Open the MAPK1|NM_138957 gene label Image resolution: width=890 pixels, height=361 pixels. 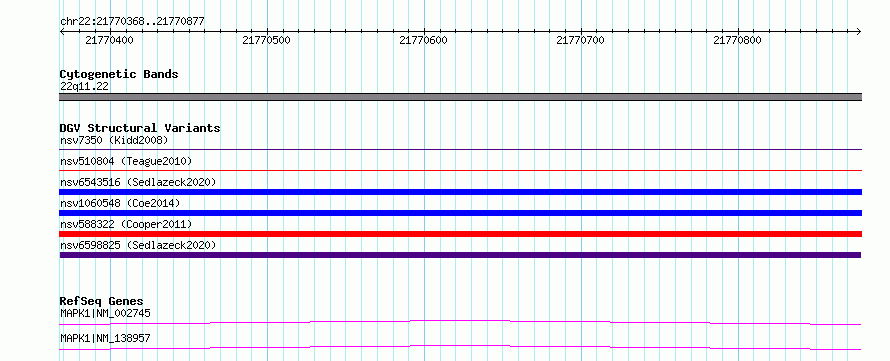click(x=105, y=338)
